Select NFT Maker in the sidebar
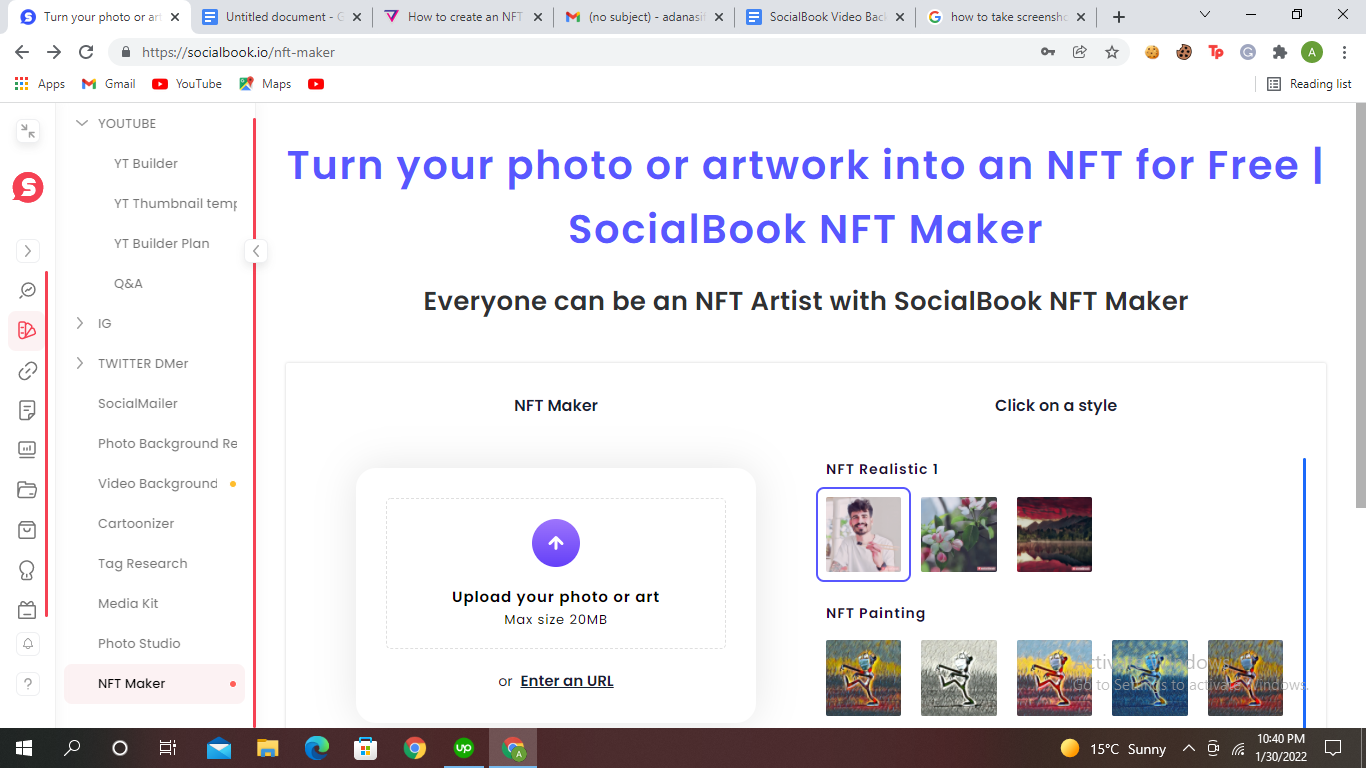This screenshot has width=1366, height=768. coord(154,684)
